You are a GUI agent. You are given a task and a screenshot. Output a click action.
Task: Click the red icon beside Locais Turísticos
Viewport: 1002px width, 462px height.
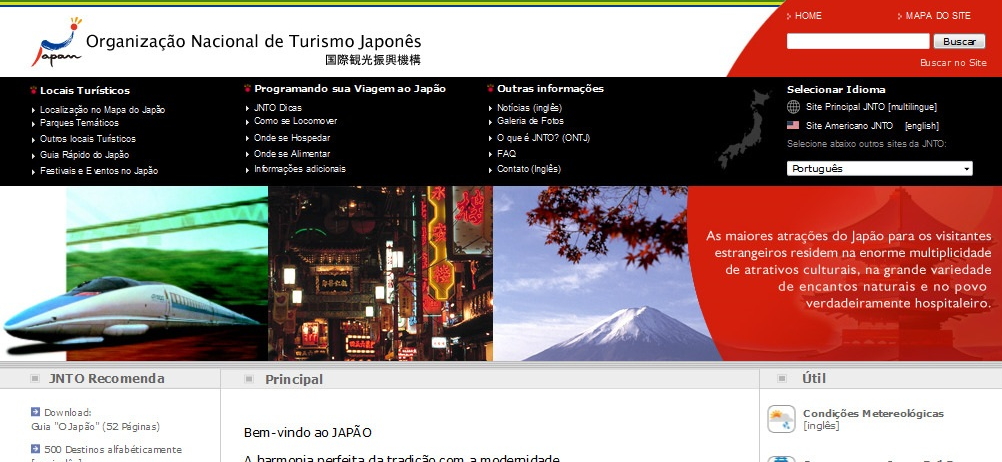[34, 90]
